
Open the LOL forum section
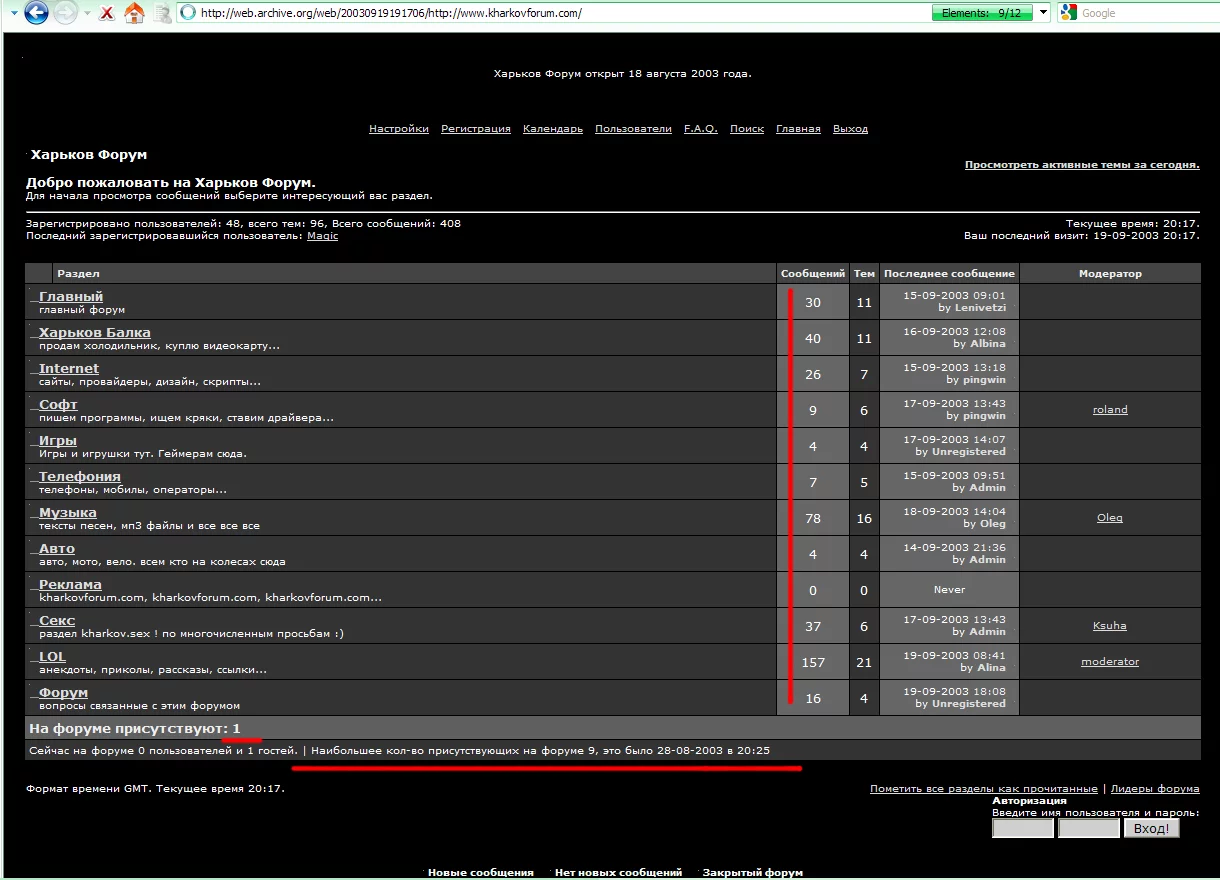(52, 657)
